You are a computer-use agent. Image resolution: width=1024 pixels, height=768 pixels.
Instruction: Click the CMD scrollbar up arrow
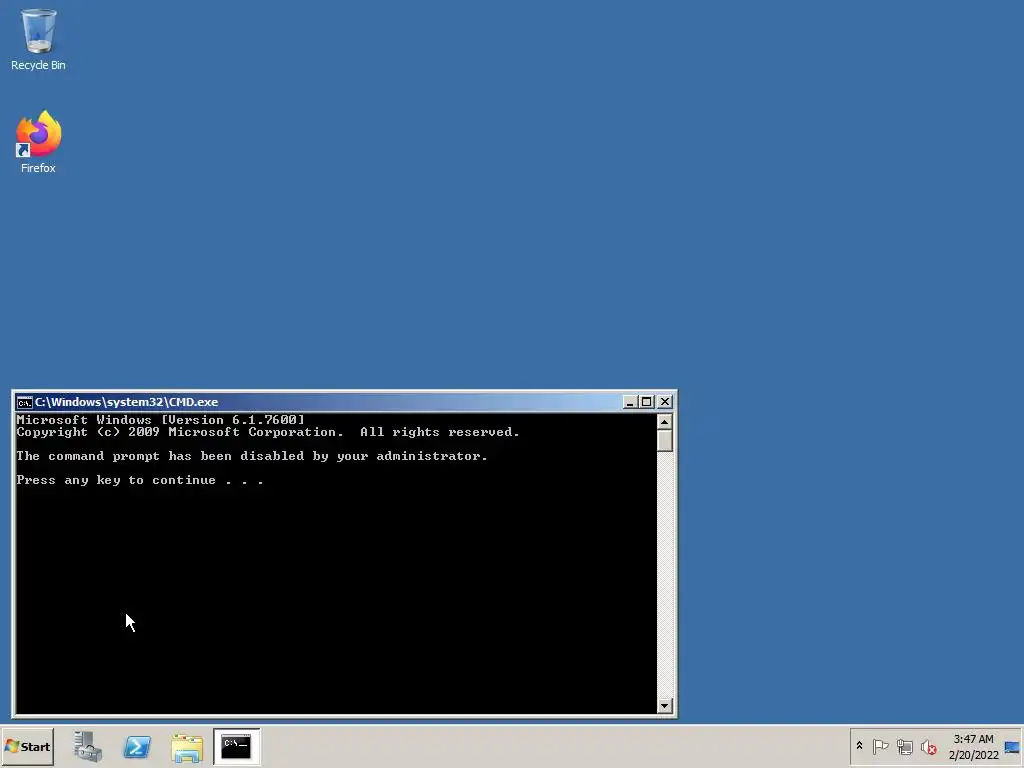click(x=664, y=422)
